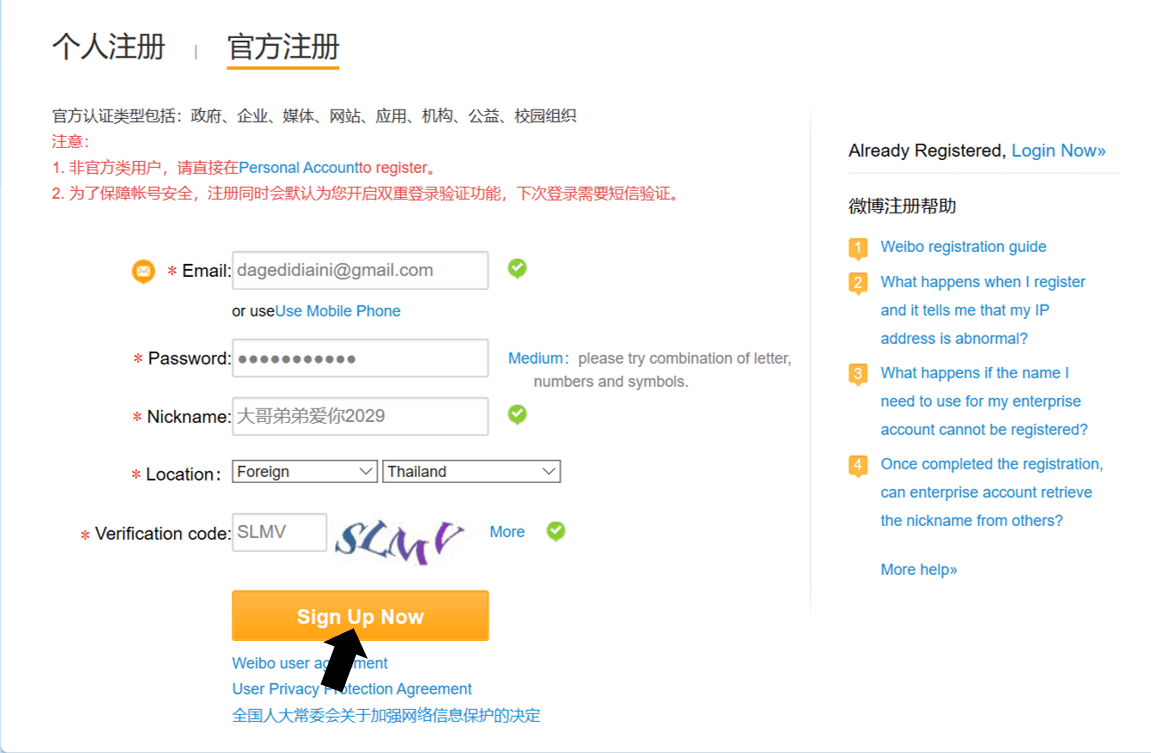Click number 2 help badge icon
The image size is (1151, 753).
[857, 283]
